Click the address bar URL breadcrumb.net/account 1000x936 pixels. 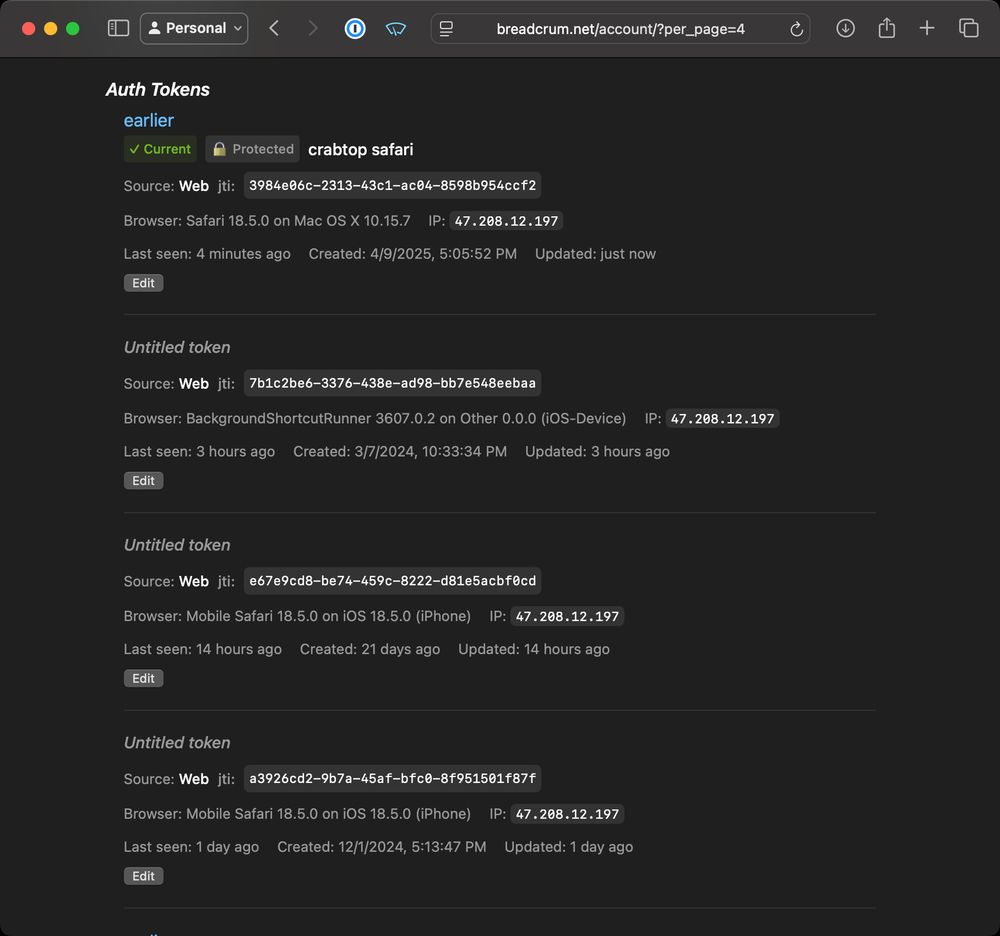tap(621, 29)
